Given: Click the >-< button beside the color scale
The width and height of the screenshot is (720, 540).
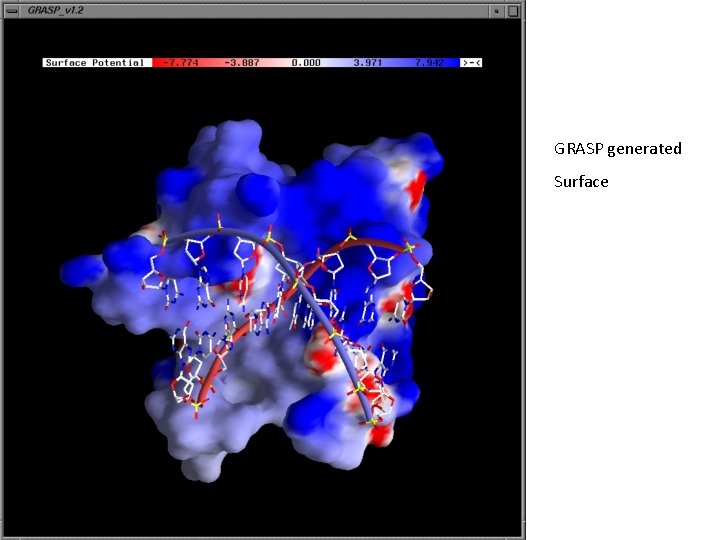Looking at the screenshot, I should [x=471, y=62].
